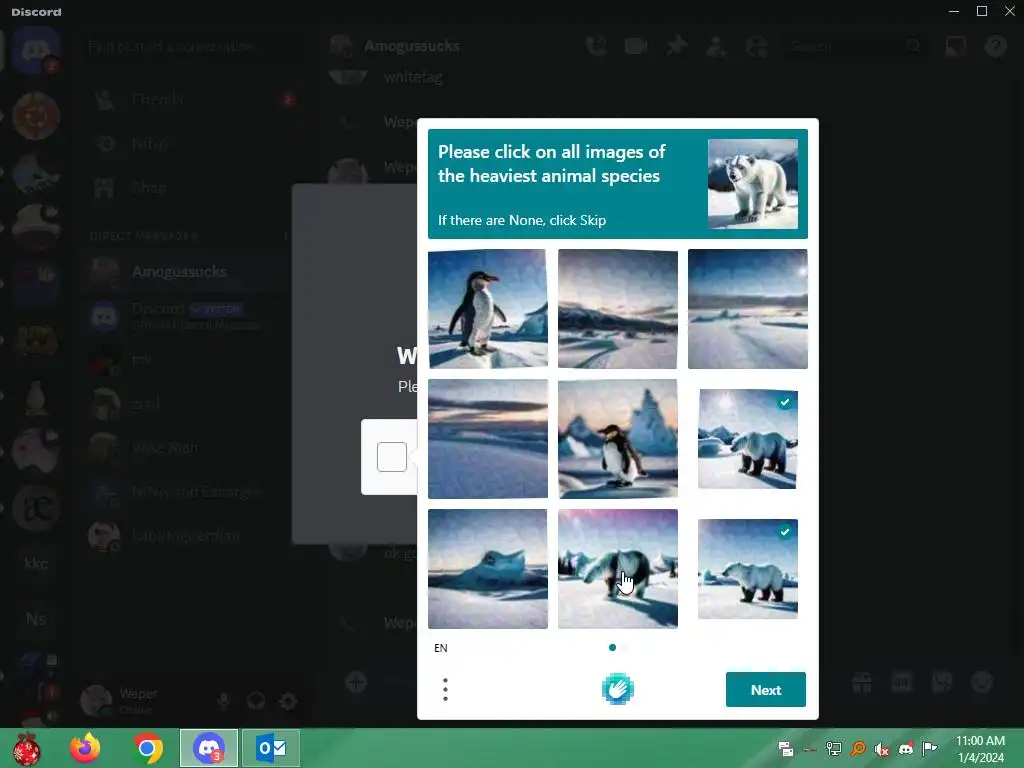Start a video call with Amogussucks
Image resolution: width=1024 pixels, height=768 pixels.
pyautogui.click(x=635, y=46)
